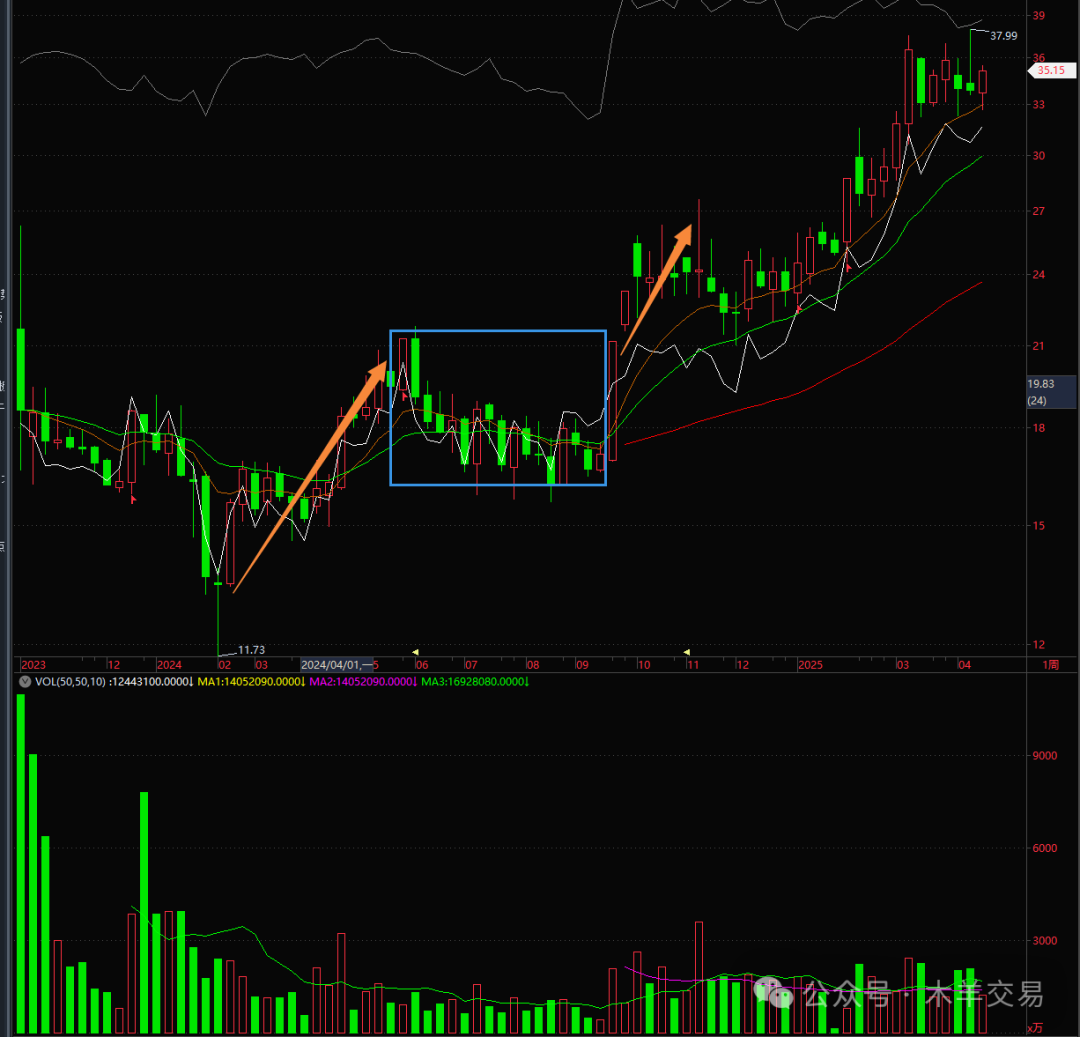Image resolution: width=1080 pixels, height=1037 pixels.
Task: Click the 19.83 (24) crosshair price box
Action: pos(1051,392)
